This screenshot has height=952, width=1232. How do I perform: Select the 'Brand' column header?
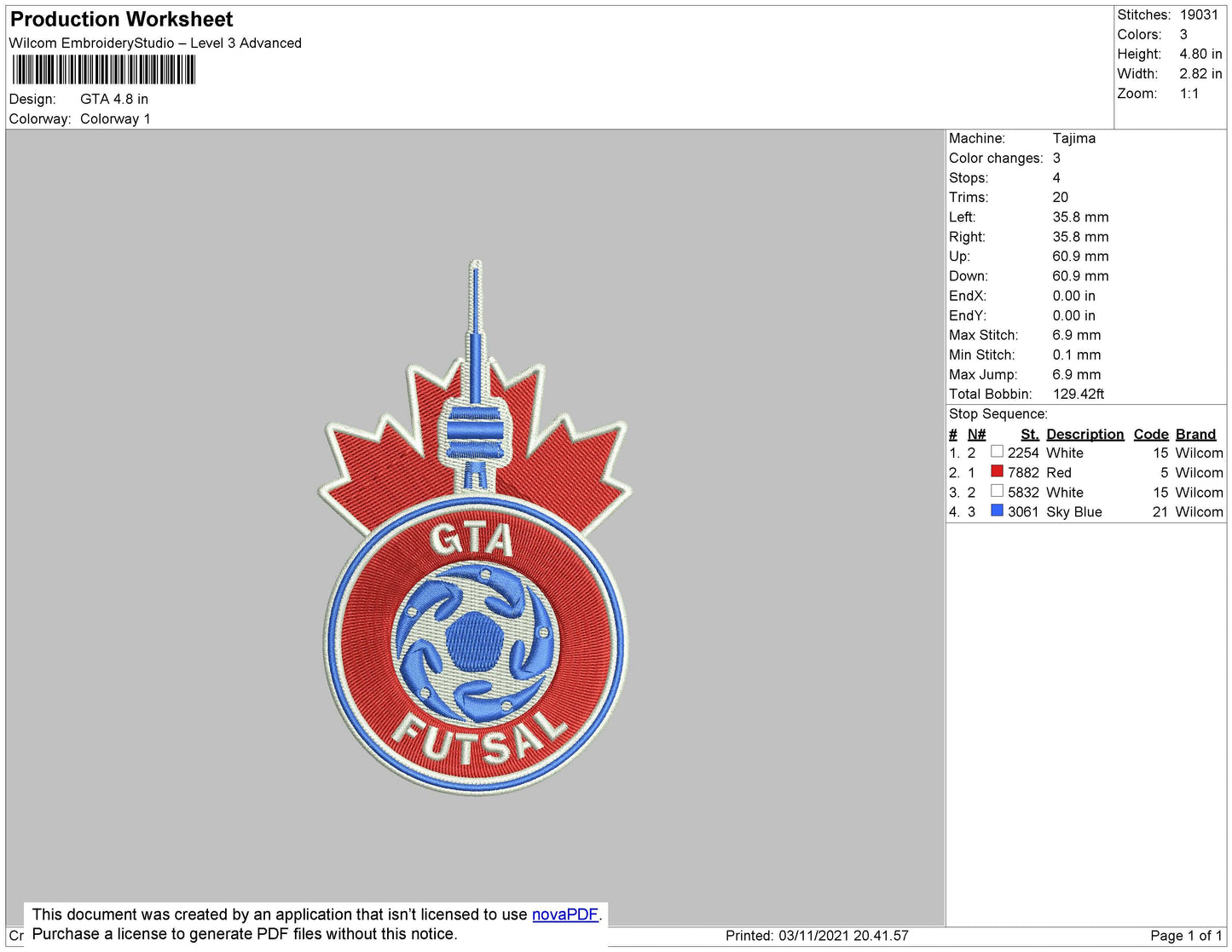click(1196, 435)
